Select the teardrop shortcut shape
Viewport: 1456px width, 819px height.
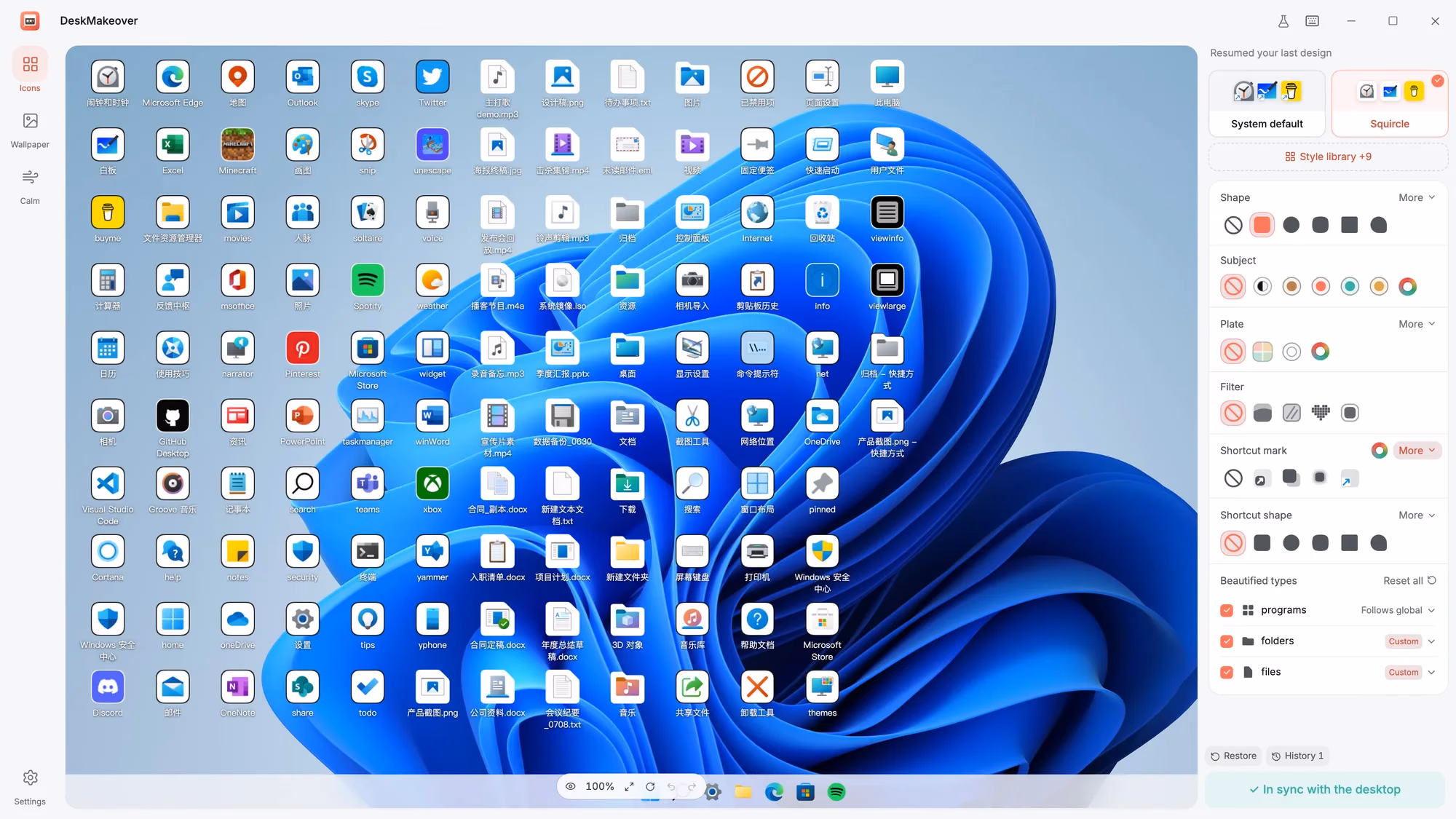click(1379, 543)
